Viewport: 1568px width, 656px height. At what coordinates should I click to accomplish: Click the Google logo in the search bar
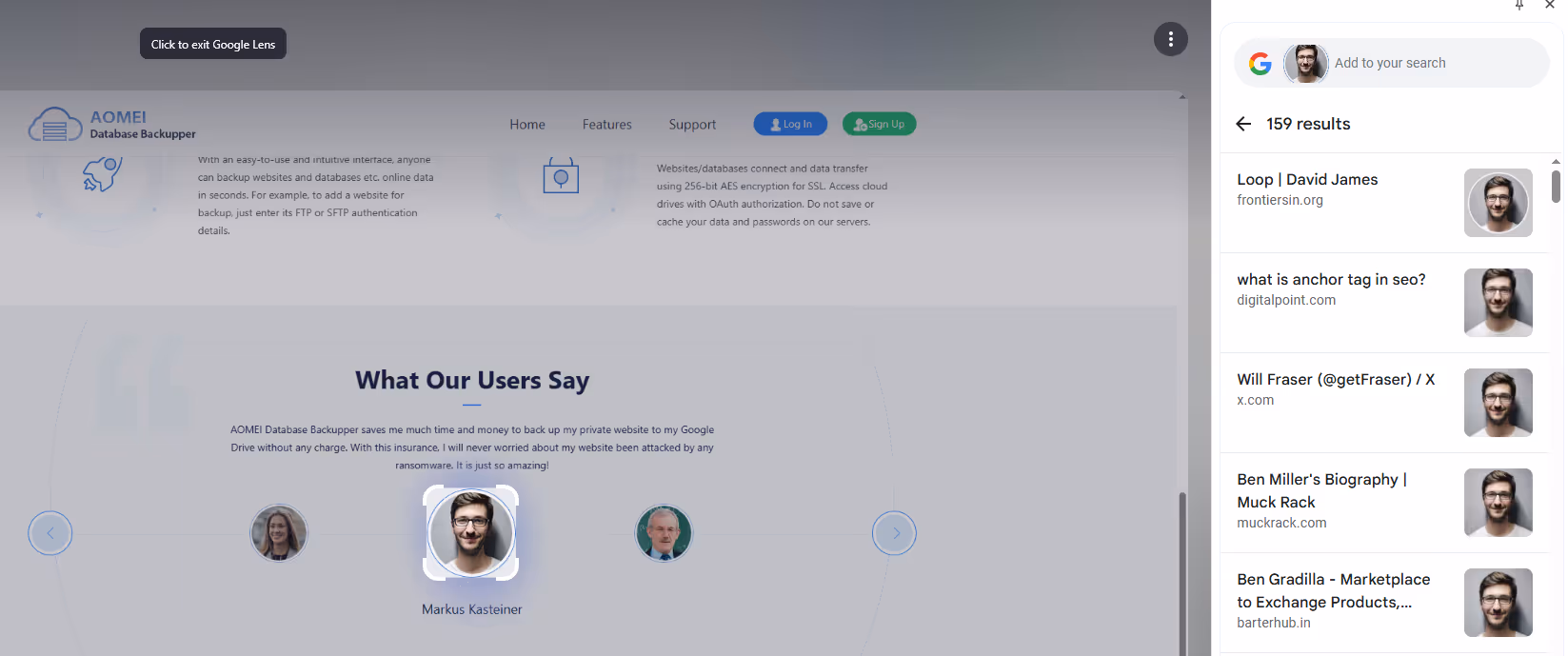[x=1260, y=64]
